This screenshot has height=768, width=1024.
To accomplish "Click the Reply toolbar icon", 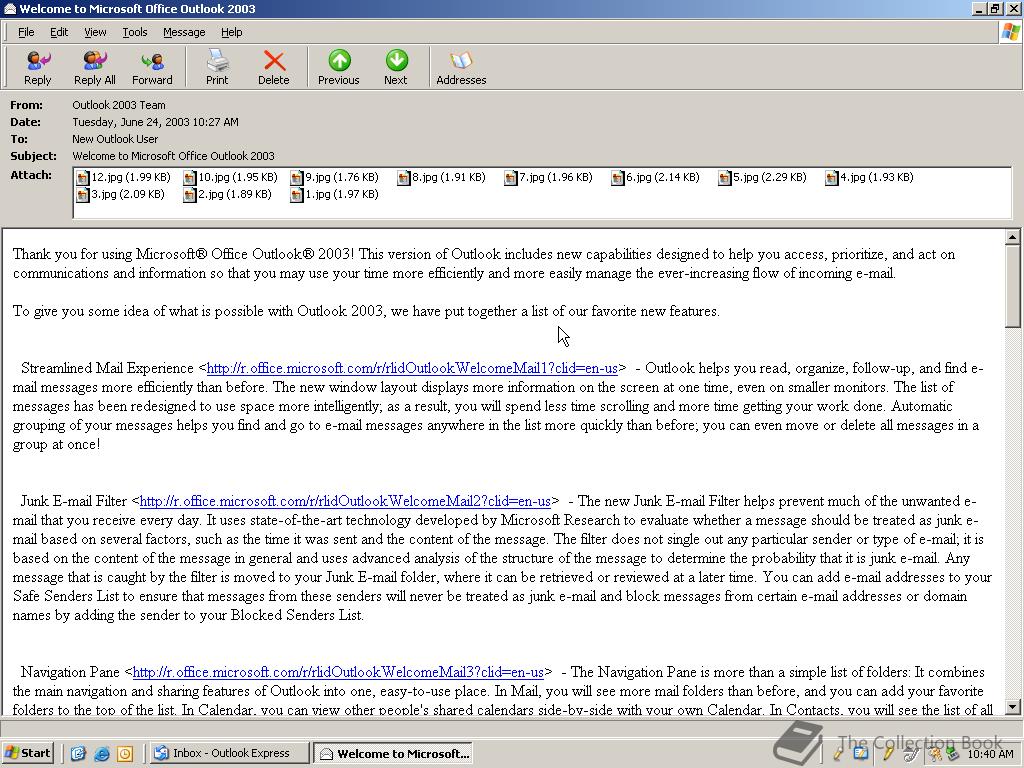I will coord(38,68).
